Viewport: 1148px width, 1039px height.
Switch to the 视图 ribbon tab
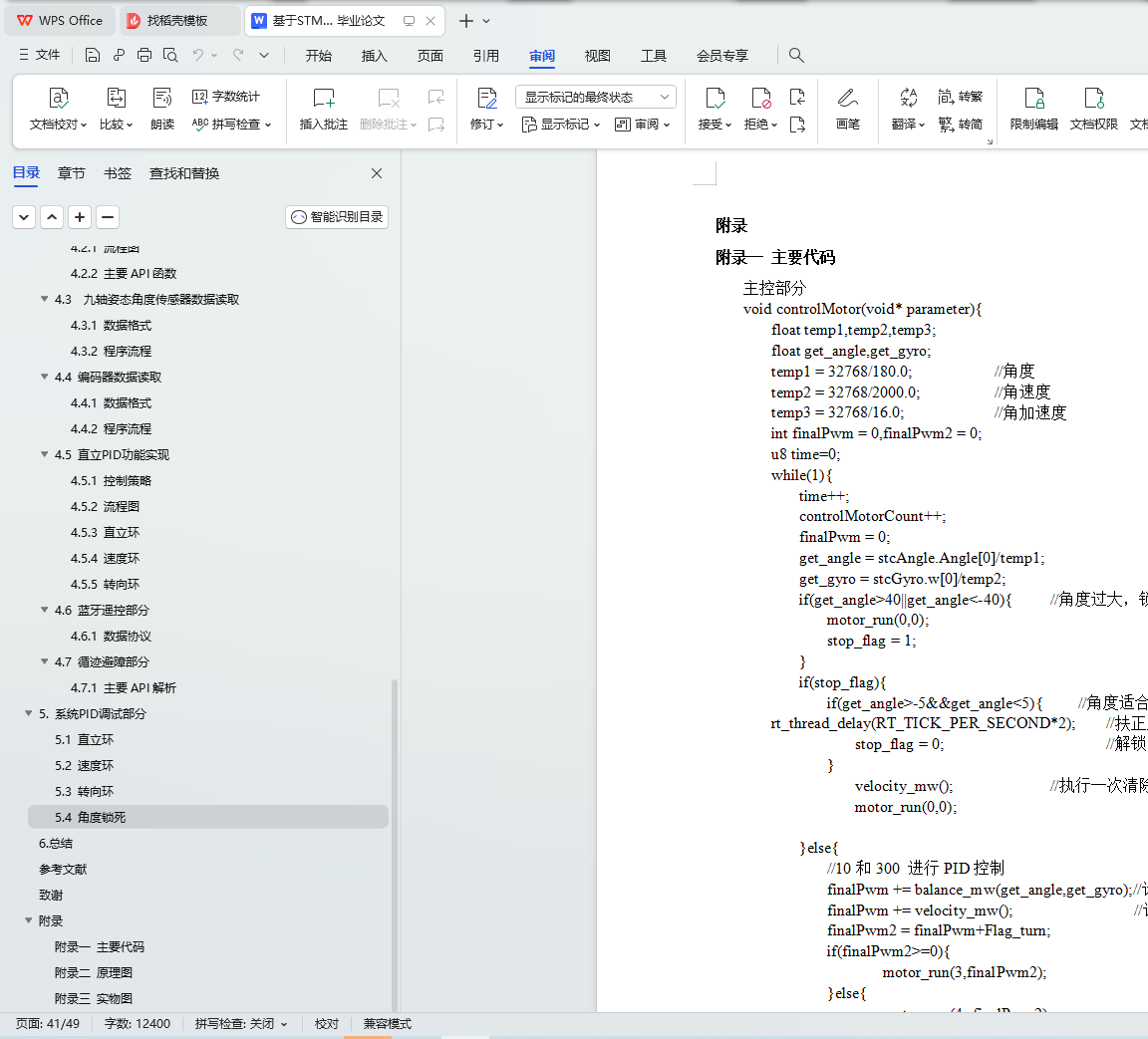(x=598, y=56)
